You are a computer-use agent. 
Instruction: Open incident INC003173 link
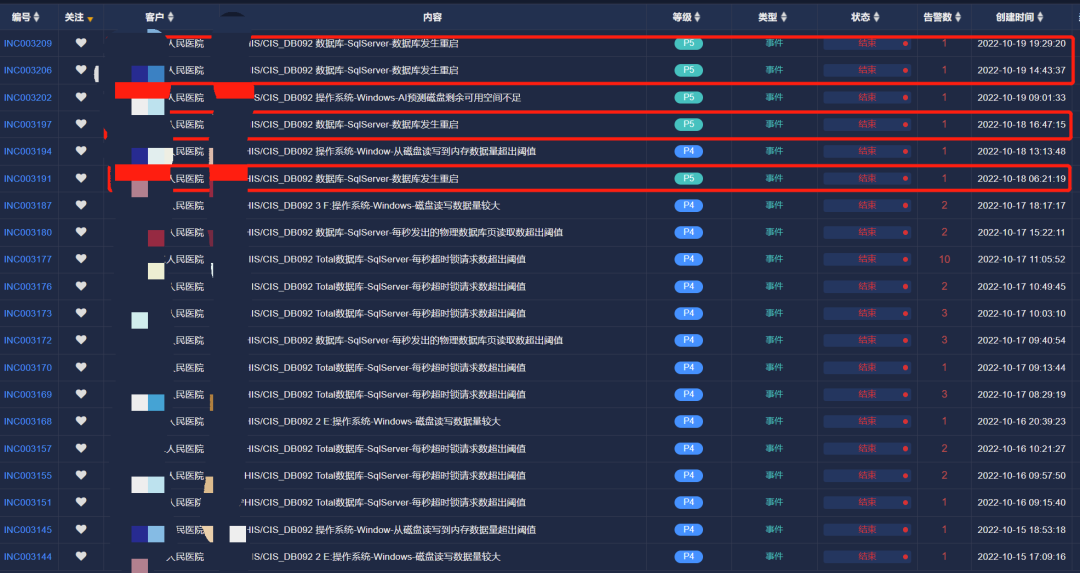click(28, 314)
